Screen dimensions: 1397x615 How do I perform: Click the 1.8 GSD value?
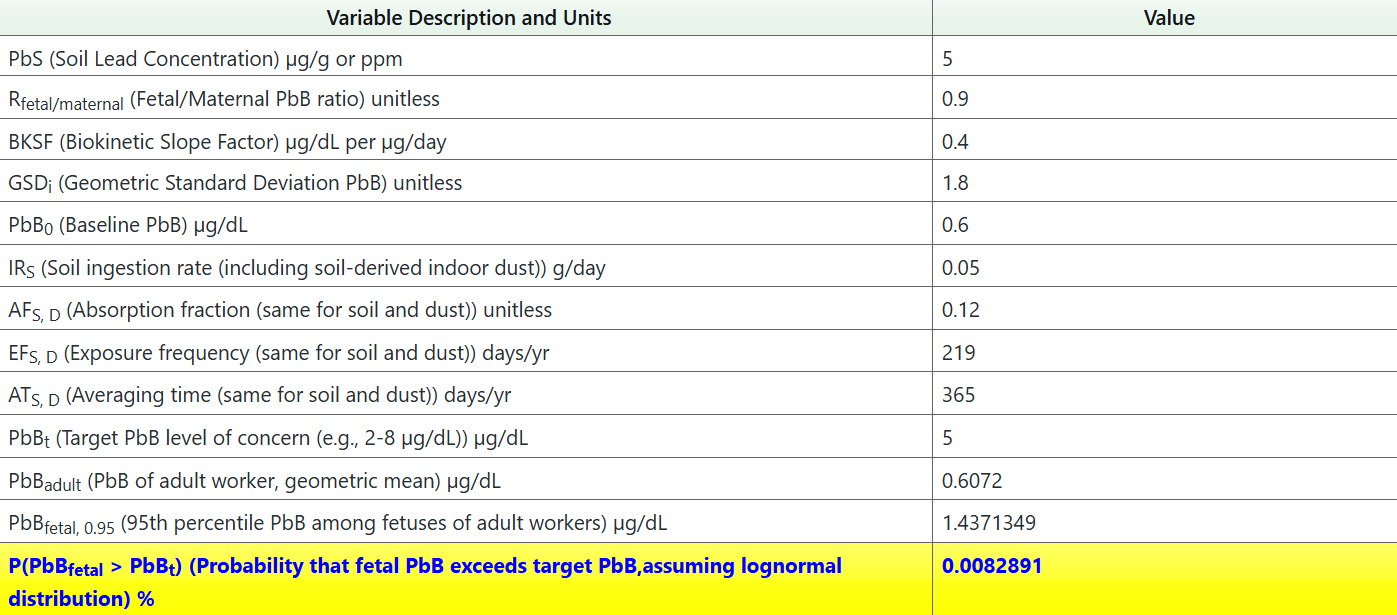point(955,184)
